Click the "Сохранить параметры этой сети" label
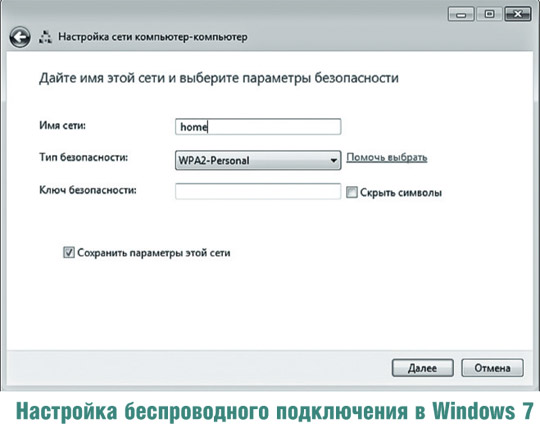Screen dimensions: 540x428 coord(154,253)
